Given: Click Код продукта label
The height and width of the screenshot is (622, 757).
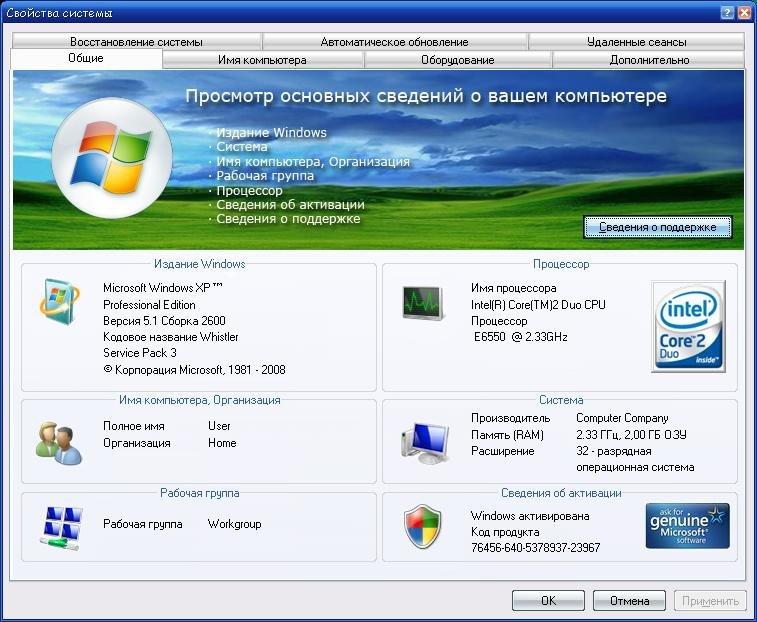Looking at the screenshot, I should [x=505, y=532].
